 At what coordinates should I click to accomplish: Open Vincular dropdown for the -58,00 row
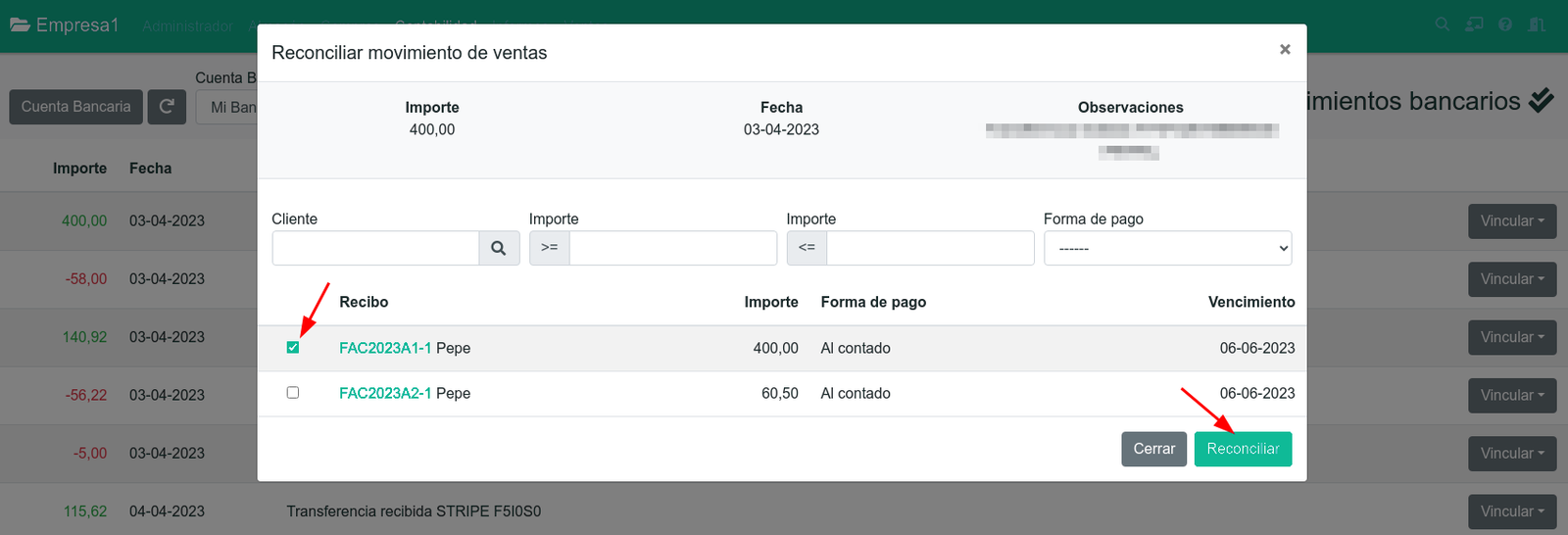[x=1512, y=279]
